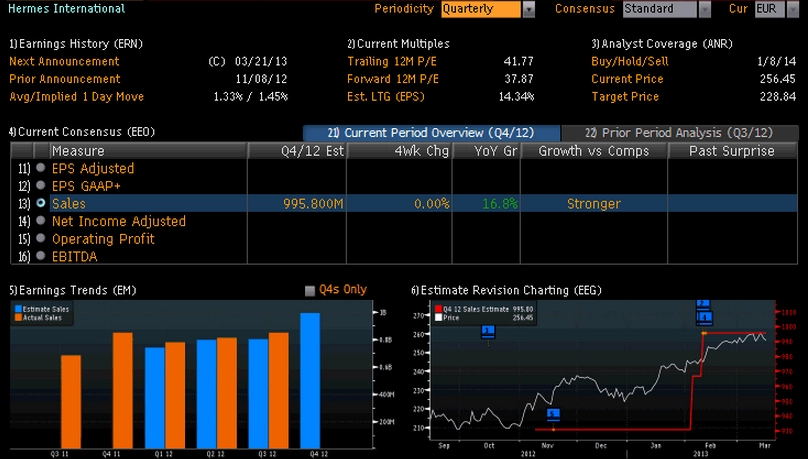Click the Quarterly periodicity field
808x459 pixels.
pyautogui.click(x=481, y=9)
